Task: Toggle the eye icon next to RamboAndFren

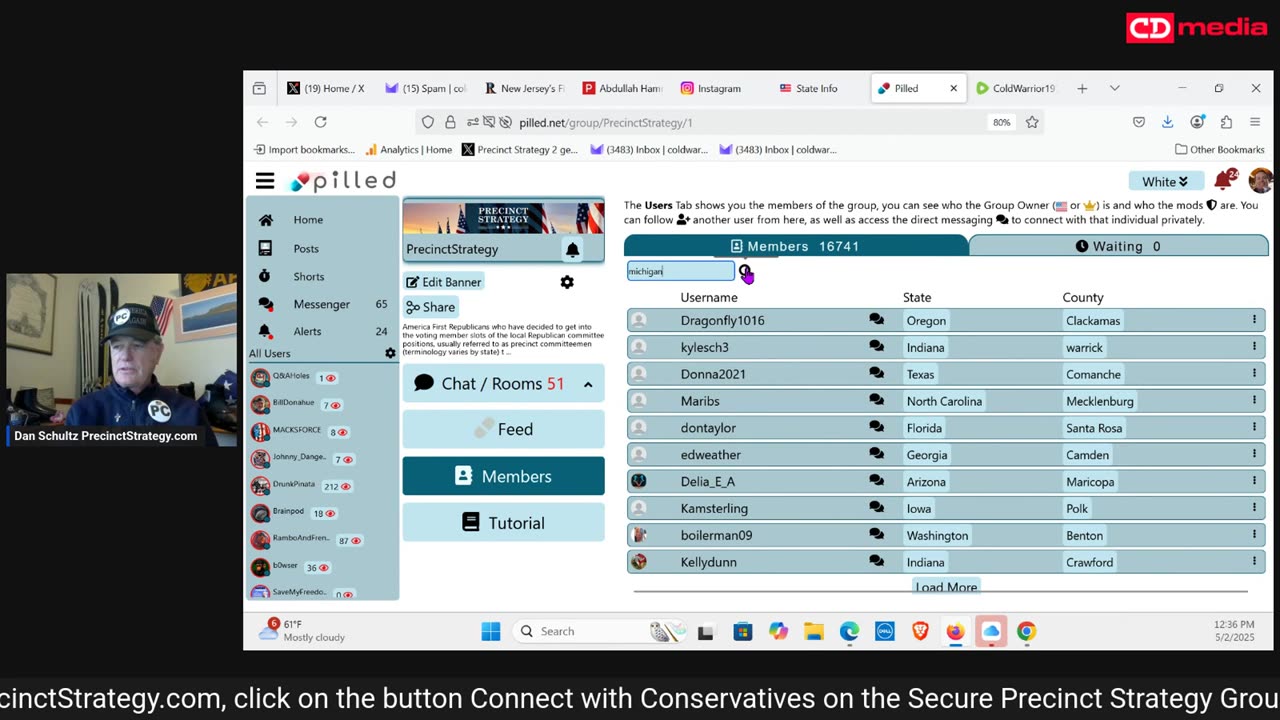Action: 355,540
